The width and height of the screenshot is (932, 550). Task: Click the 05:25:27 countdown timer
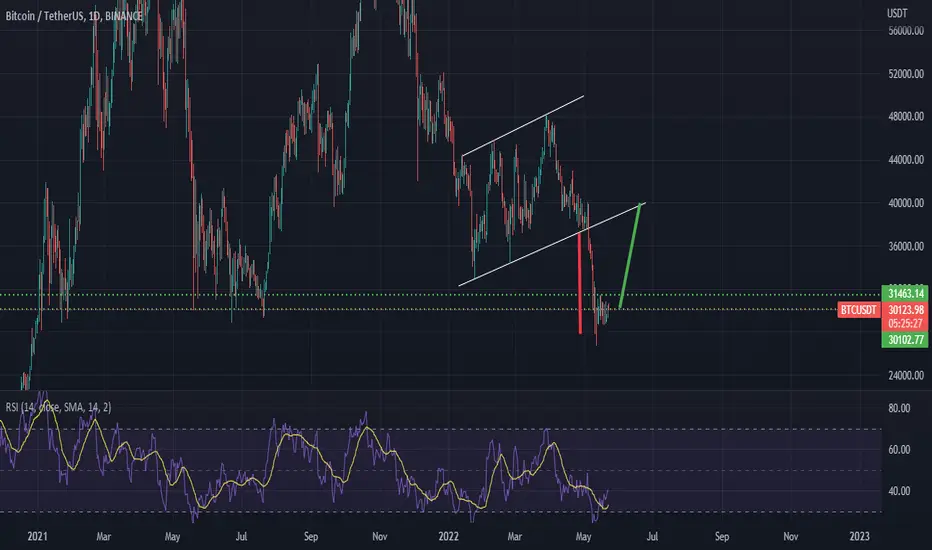(x=905, y=324)
